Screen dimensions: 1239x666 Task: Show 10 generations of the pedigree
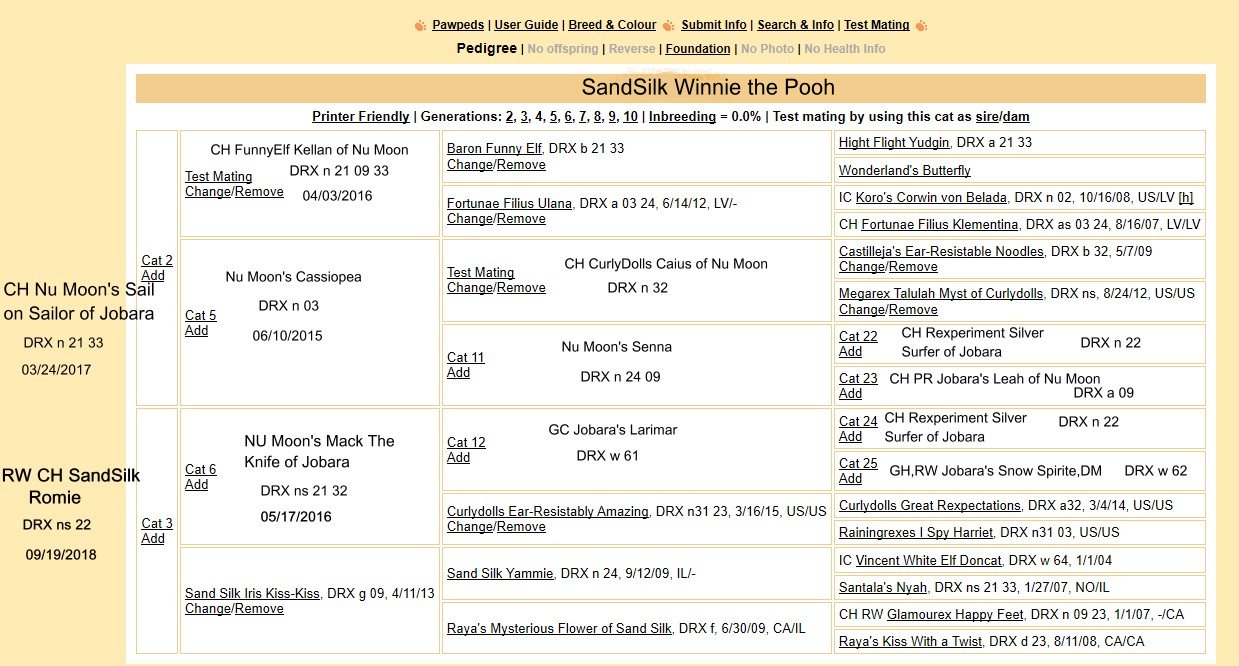pyautogui.click(x=630, y=116)
